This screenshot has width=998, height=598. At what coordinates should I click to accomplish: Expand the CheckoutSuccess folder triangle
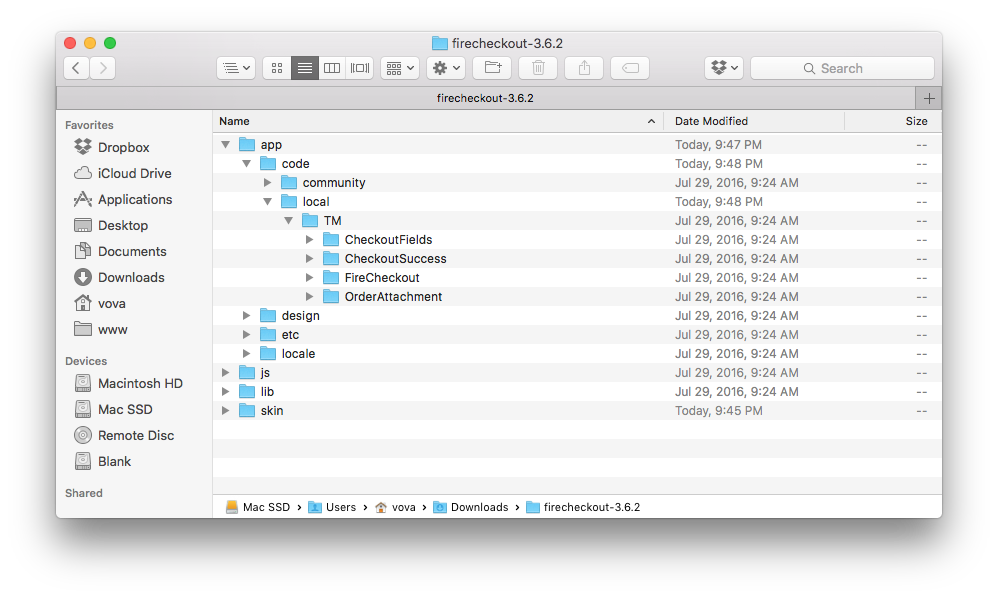(309, 259)
